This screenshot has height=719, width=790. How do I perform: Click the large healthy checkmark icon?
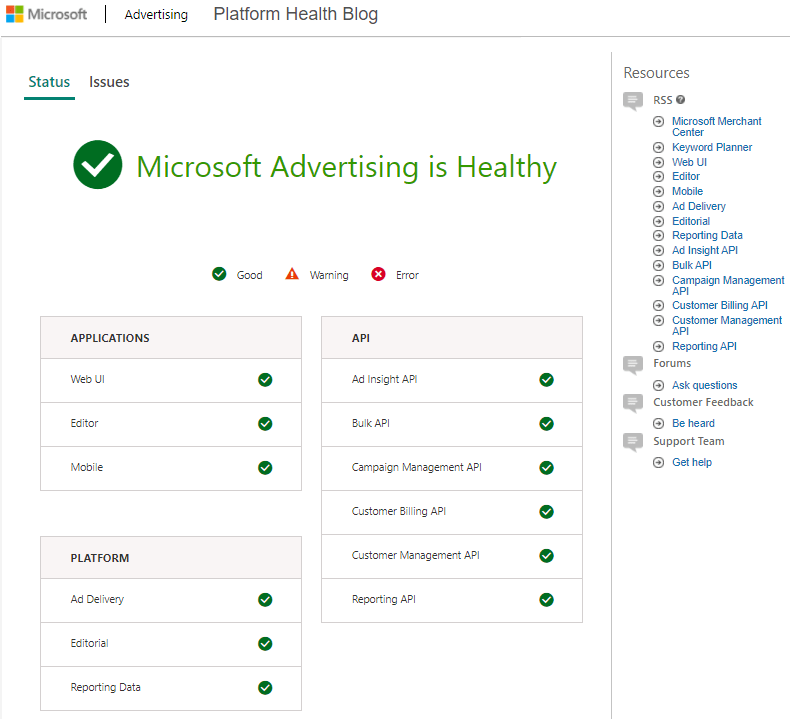pos(98,166)
